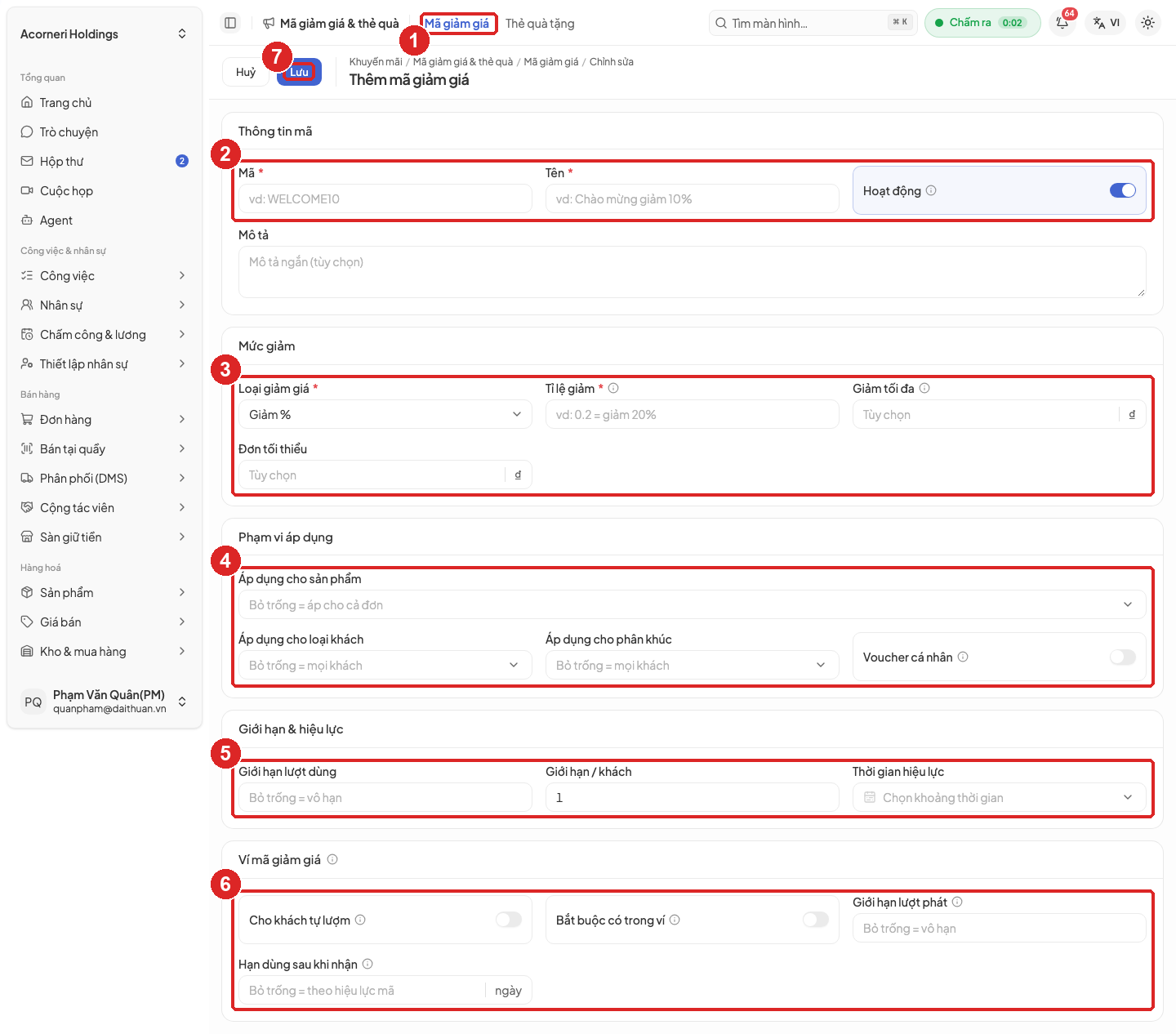Click info icon beside Giới hạn lượt phát
Screen dimensions: 1176x1034
957,902
